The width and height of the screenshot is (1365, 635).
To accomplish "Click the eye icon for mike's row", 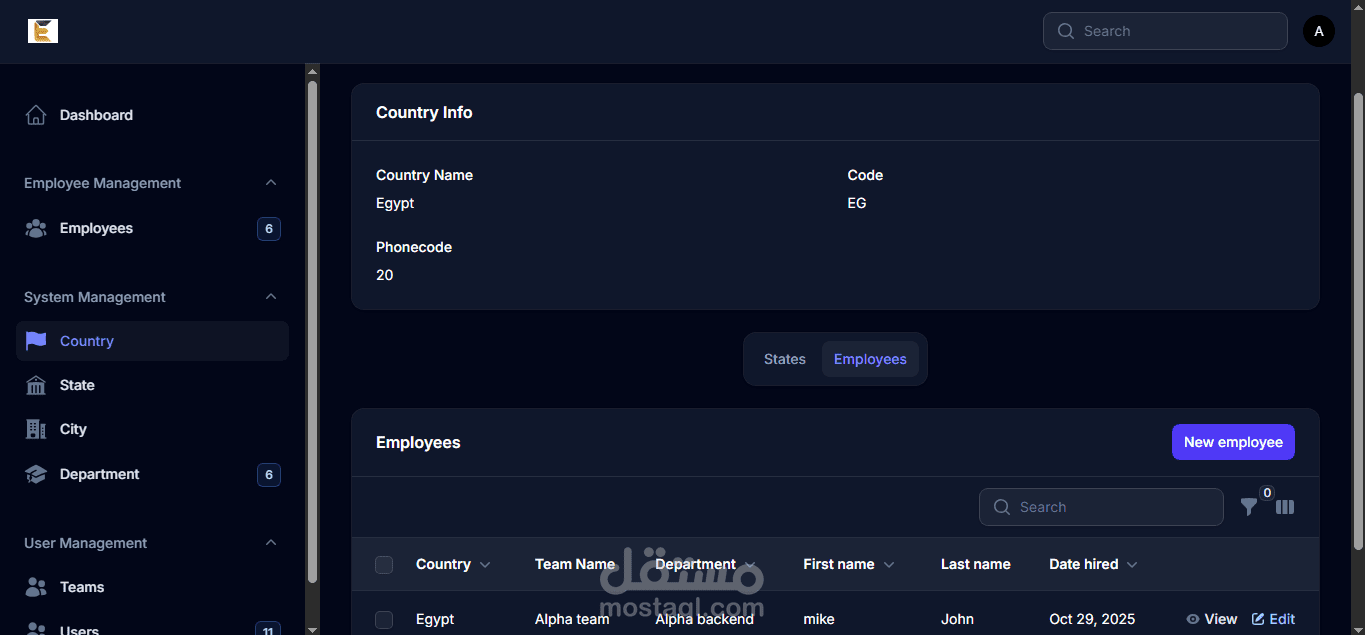I will click(1192, 619).
